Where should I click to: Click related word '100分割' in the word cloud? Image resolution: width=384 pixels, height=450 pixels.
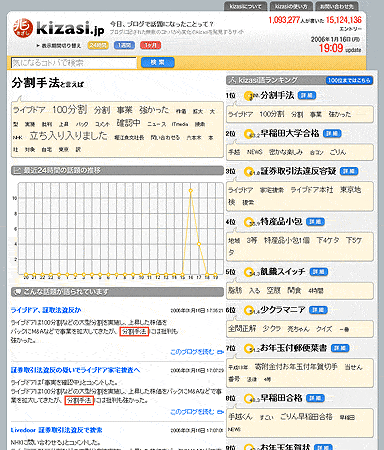[x=70, y=110]
